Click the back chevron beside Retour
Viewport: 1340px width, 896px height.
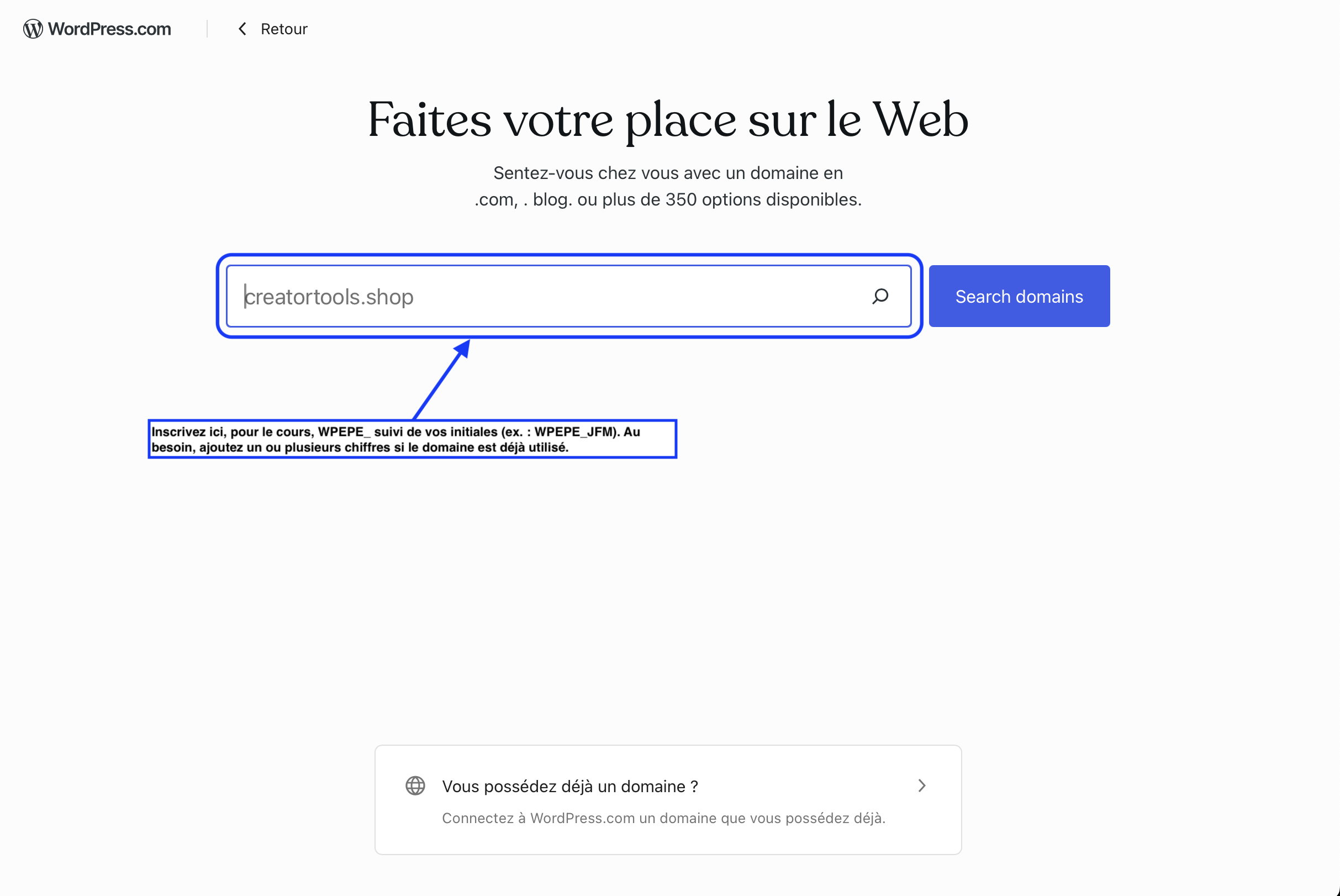[x=242, y=29]
